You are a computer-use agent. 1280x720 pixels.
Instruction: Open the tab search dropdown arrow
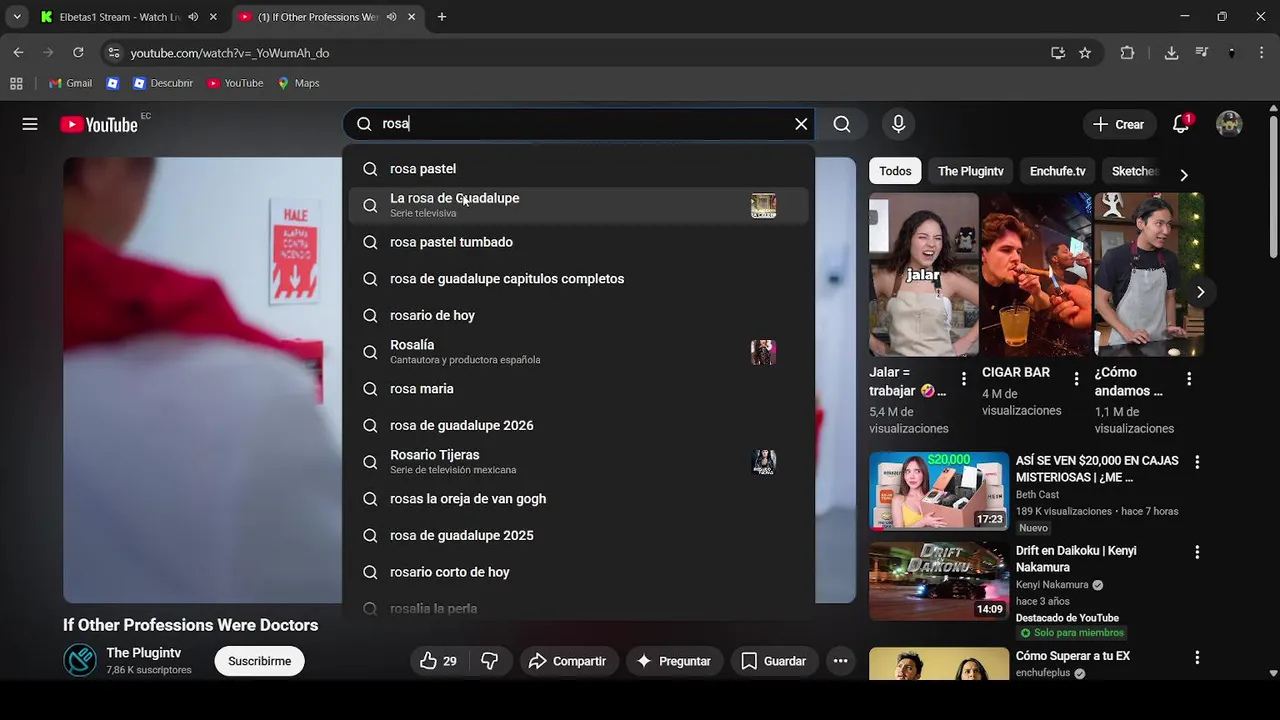[x=17, y=17]
